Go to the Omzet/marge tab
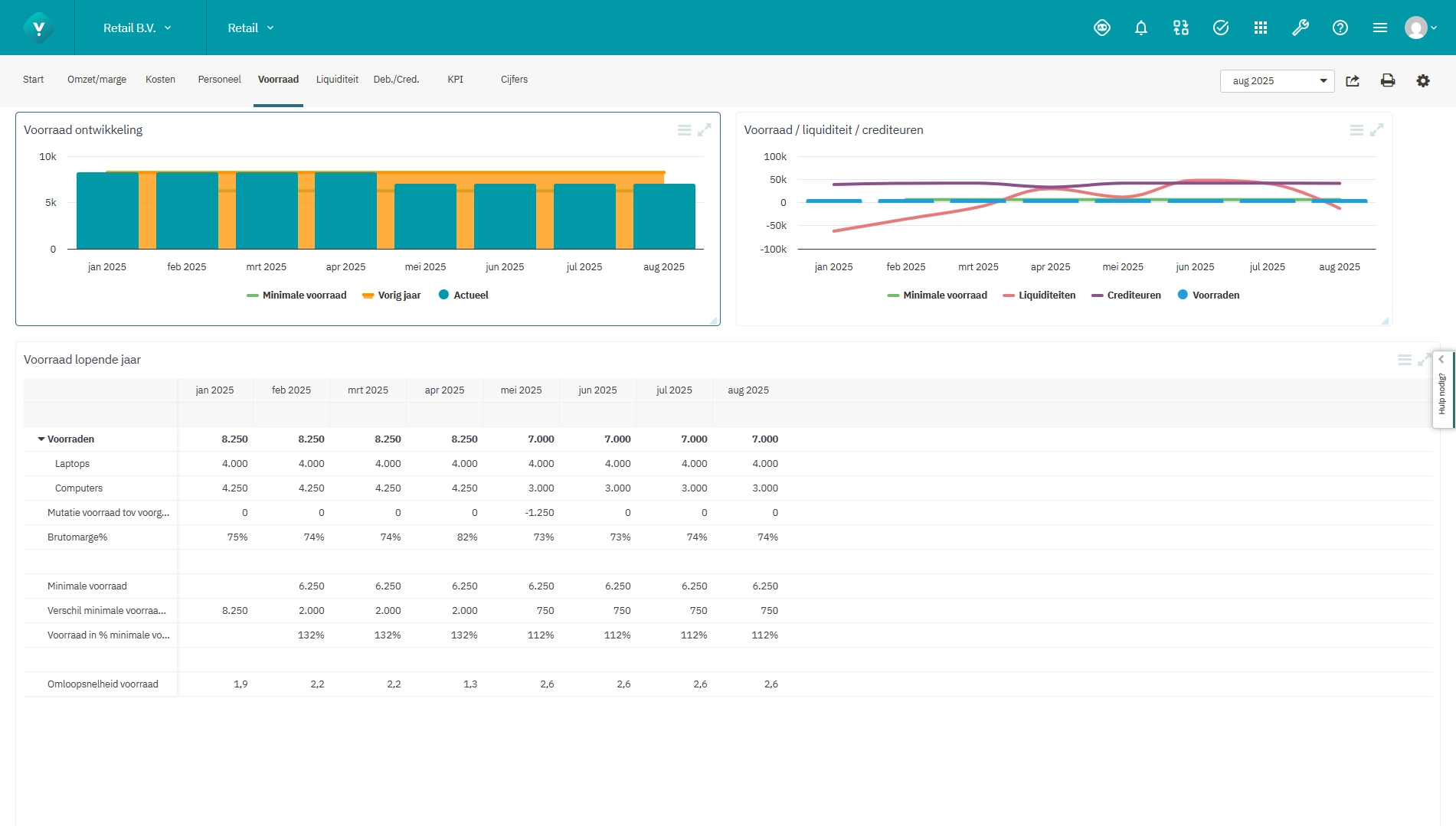The width and height of the screenshot is (1456, 826). pyautogui.click(x=97, y=80)
